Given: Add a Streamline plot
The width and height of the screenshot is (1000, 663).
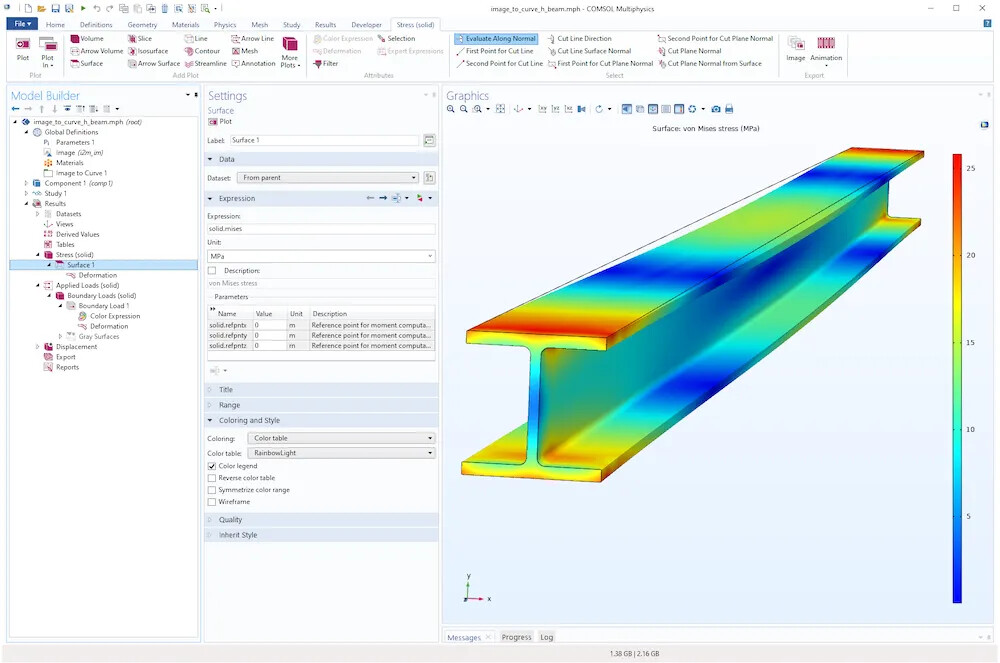Looking at the screenshot, I should [x=189, y=64].
